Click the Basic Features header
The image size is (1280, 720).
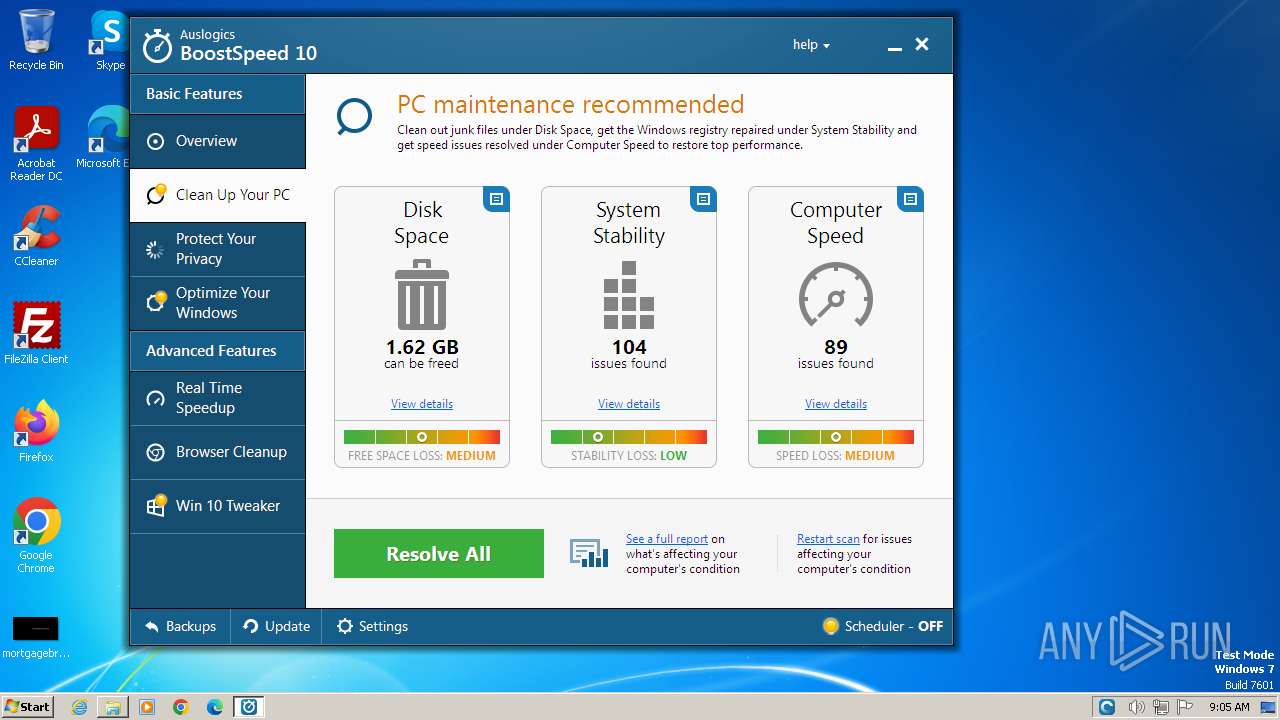pos(217,94)
